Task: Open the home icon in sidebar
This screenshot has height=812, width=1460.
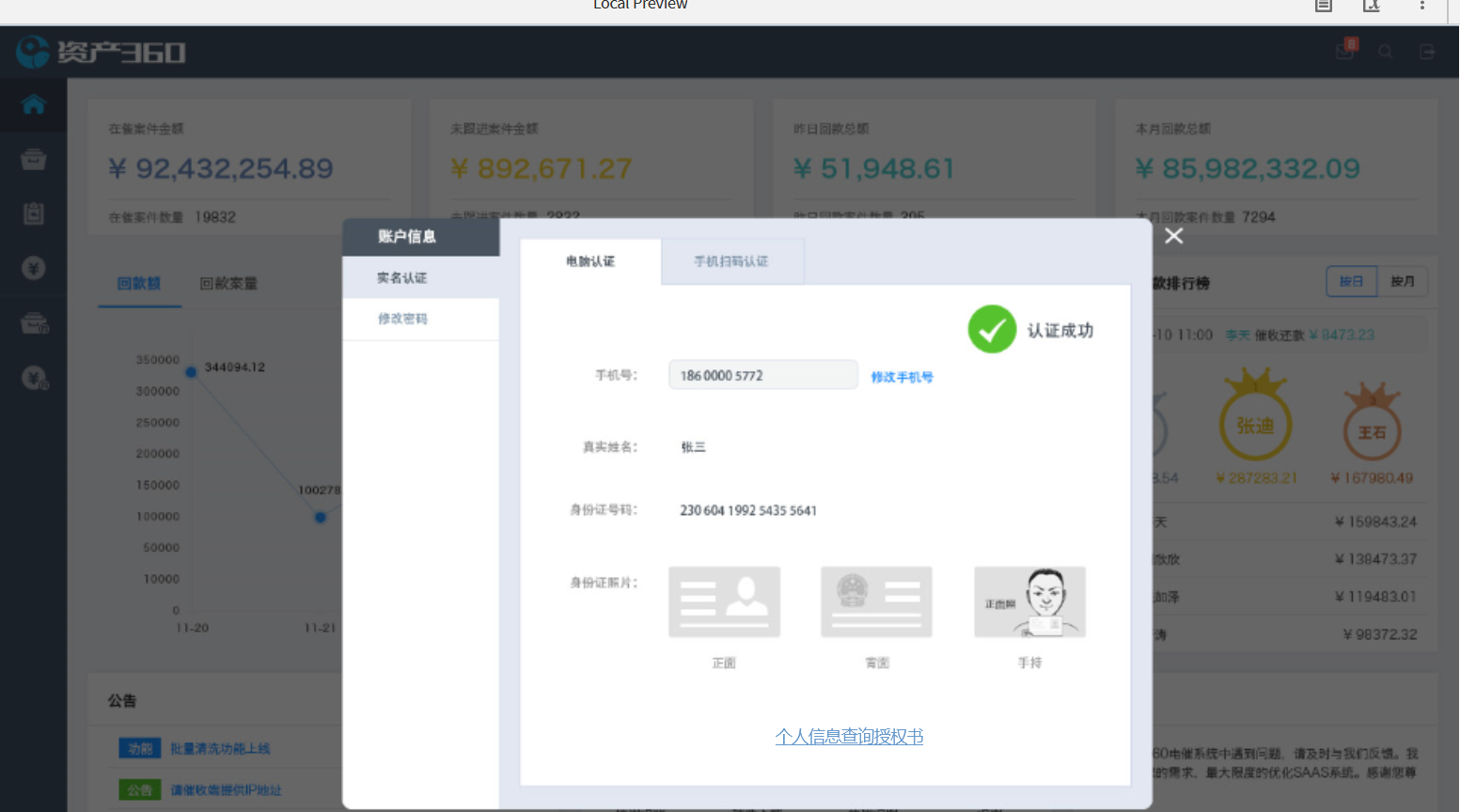Action: pyautogui.click(x=34, y=104)
